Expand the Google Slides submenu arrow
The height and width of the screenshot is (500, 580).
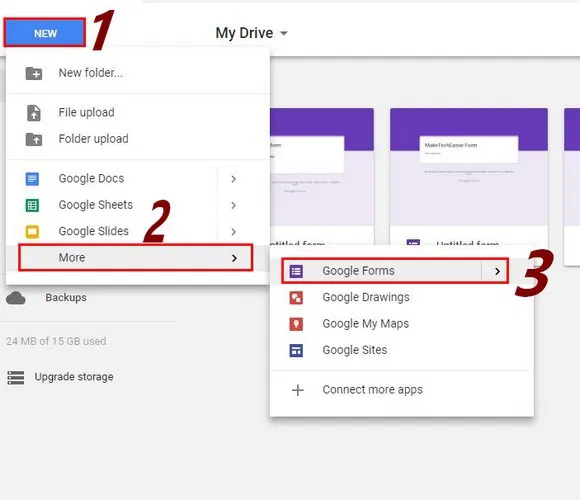point(233,232)
